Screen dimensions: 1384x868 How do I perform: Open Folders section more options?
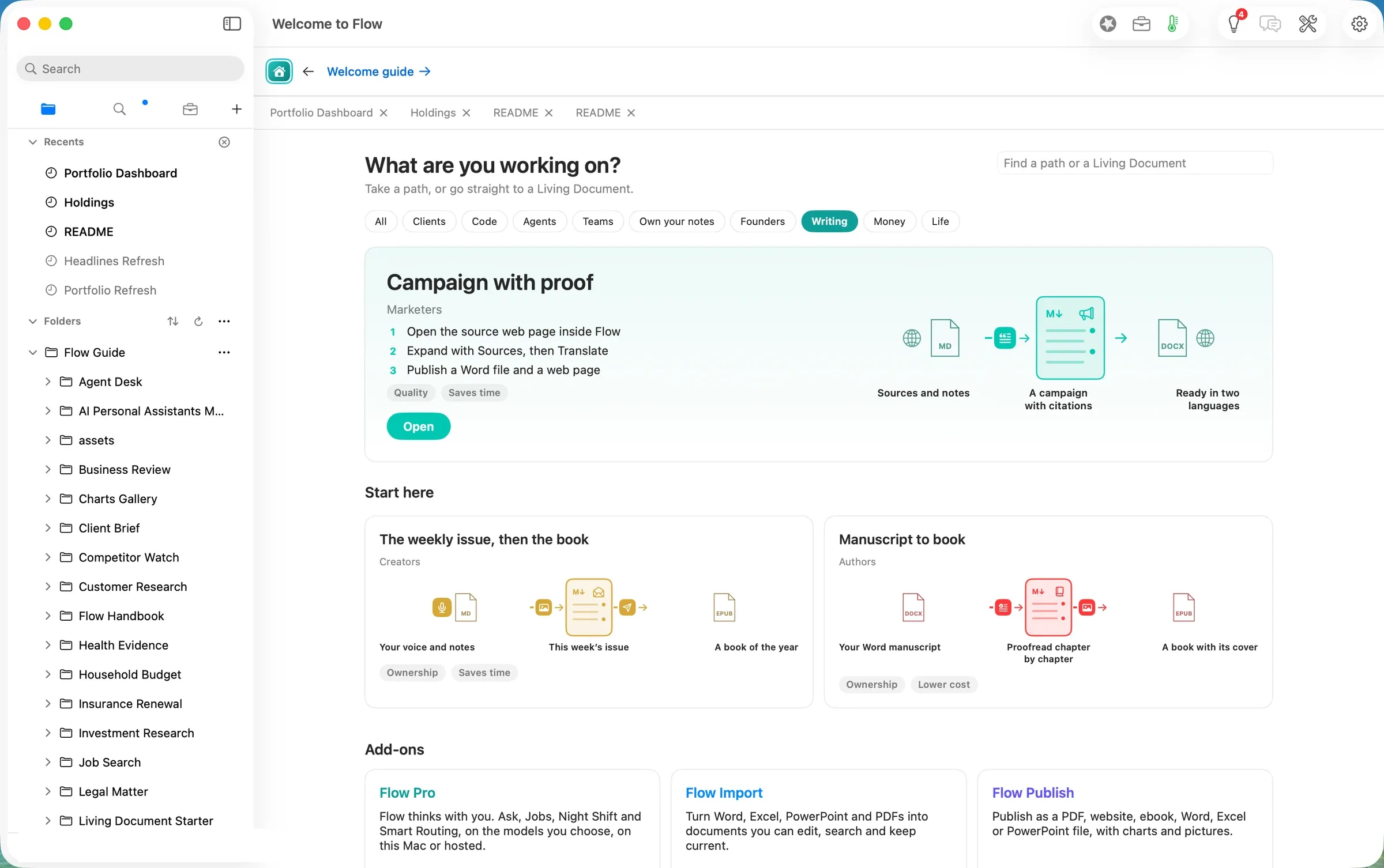[224, 321]
